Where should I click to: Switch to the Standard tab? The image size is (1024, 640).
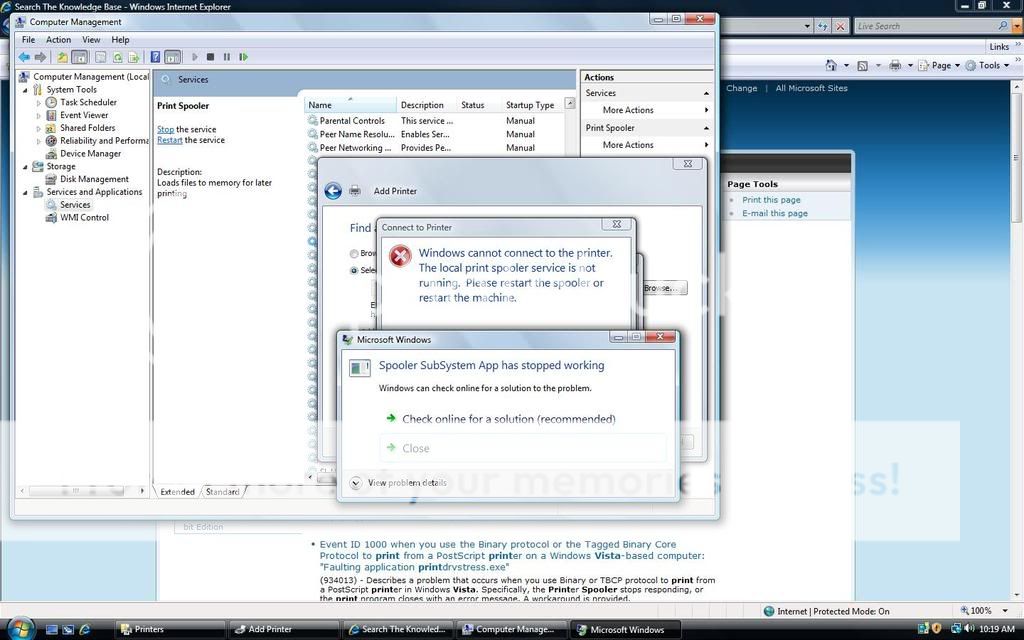pos(221,491)
